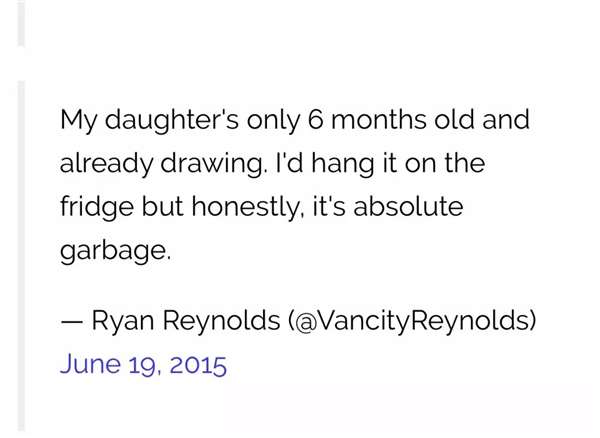Click the word 'garbage.' in the tweet
The height and width of the screenshot is (438, 600).
point(115,251)
